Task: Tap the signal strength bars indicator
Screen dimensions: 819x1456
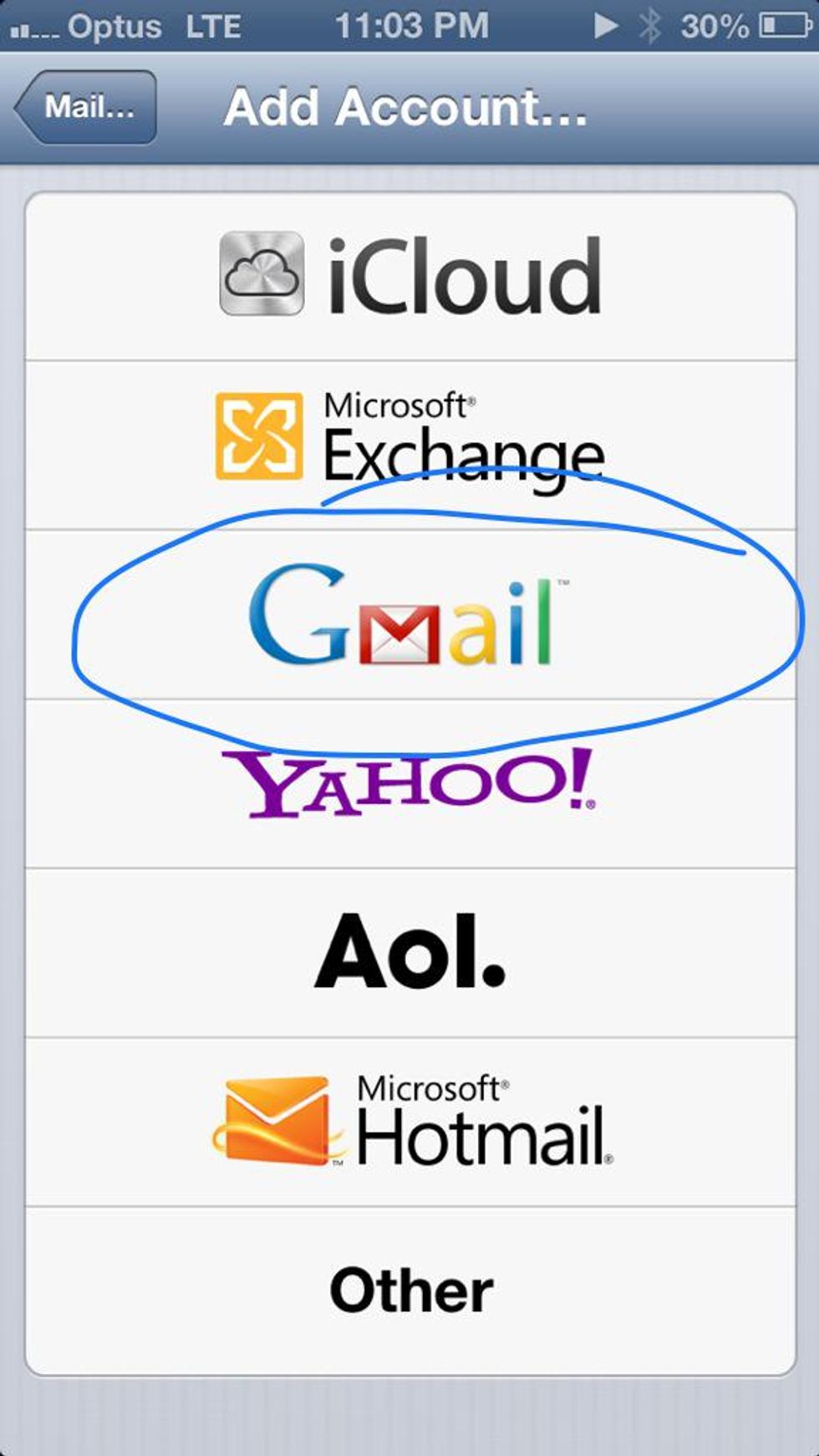Action: pos(33,32)
